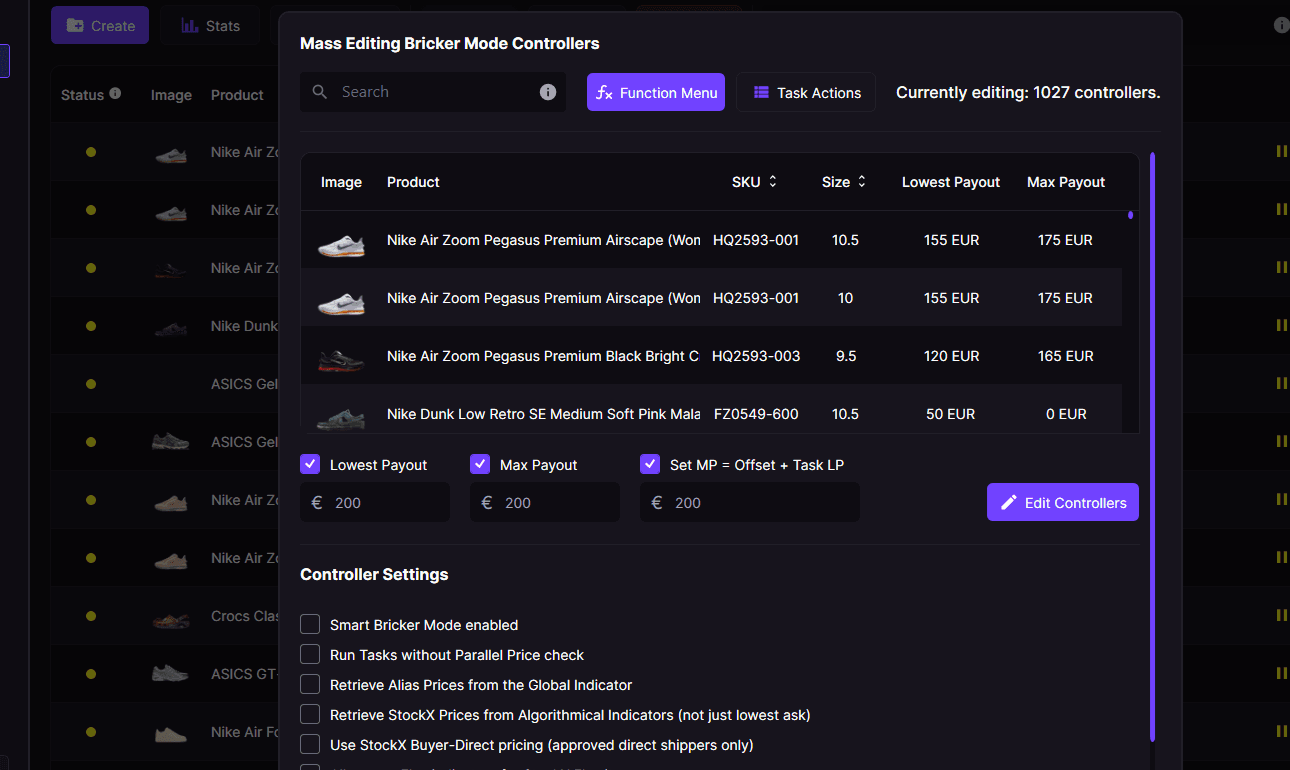Click SKU FZ0549-600

point(756,414)
